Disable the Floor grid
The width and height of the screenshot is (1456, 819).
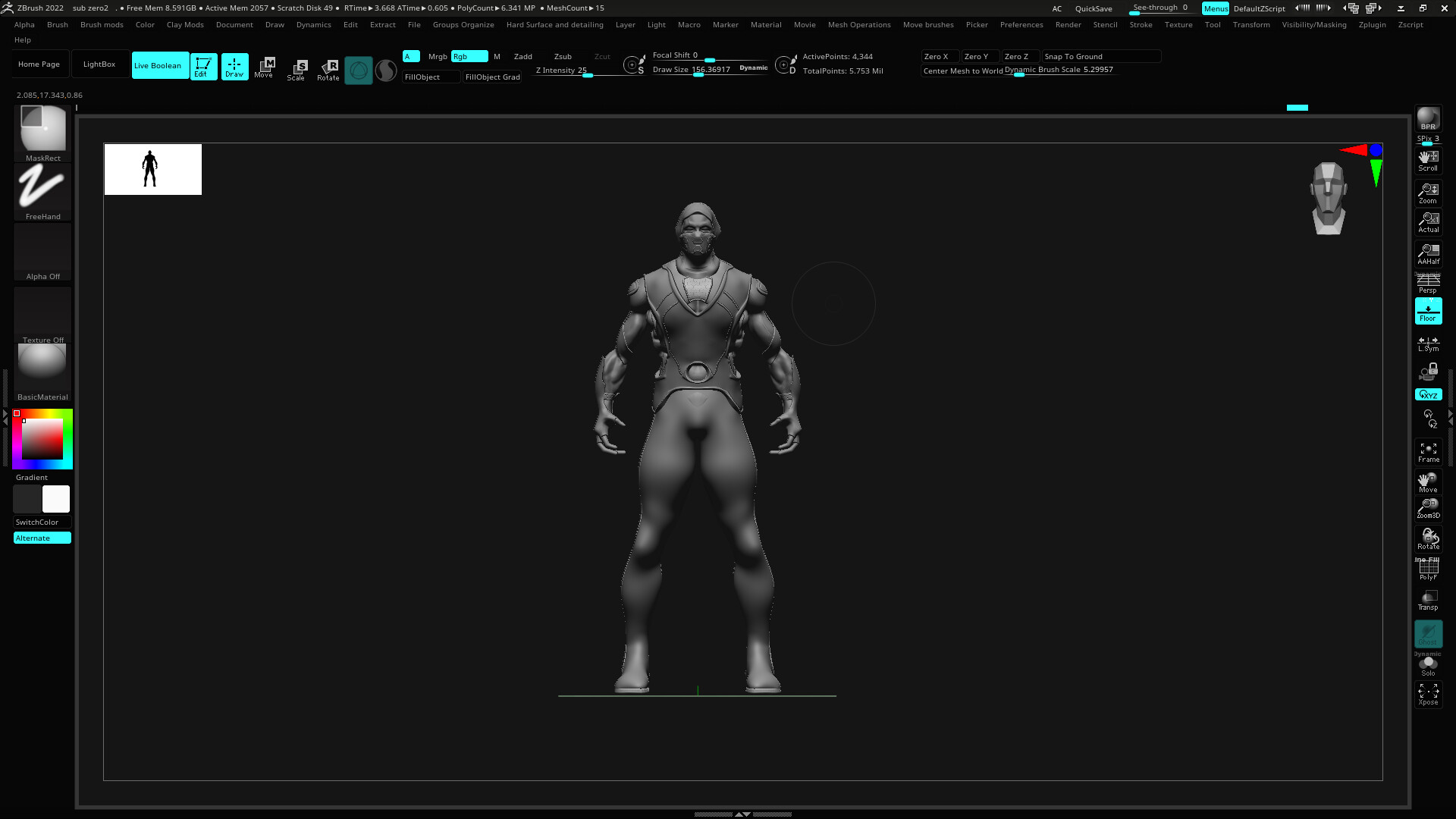click(x=1428, y=311)
